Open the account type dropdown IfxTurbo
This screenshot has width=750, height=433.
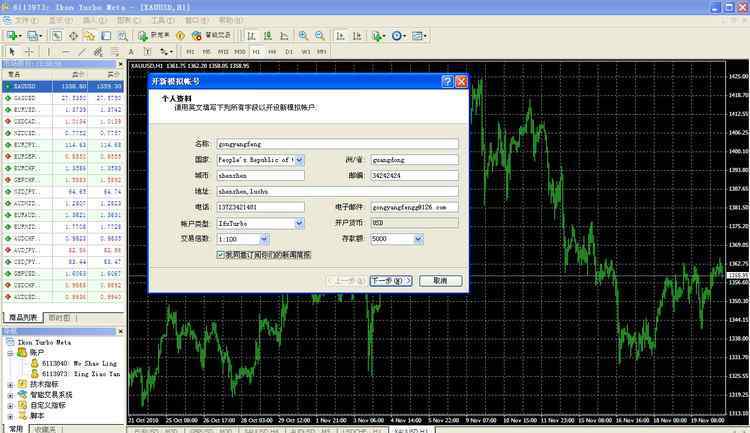(299, 223)
